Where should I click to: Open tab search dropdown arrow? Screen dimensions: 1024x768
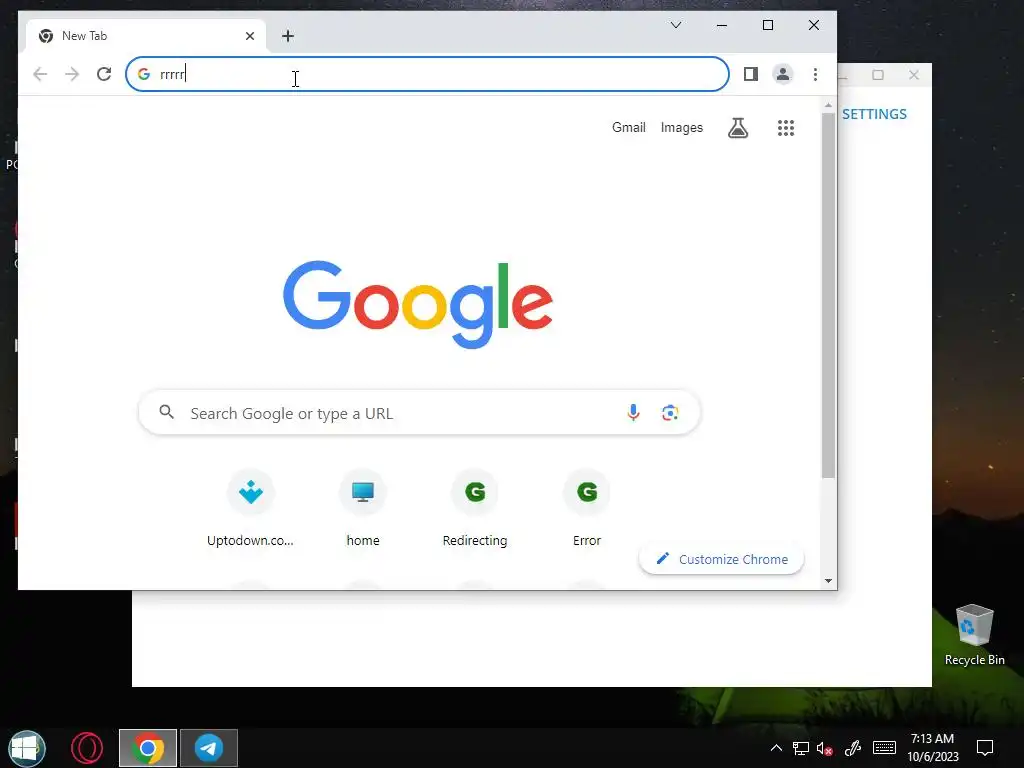tap(676, 25)
